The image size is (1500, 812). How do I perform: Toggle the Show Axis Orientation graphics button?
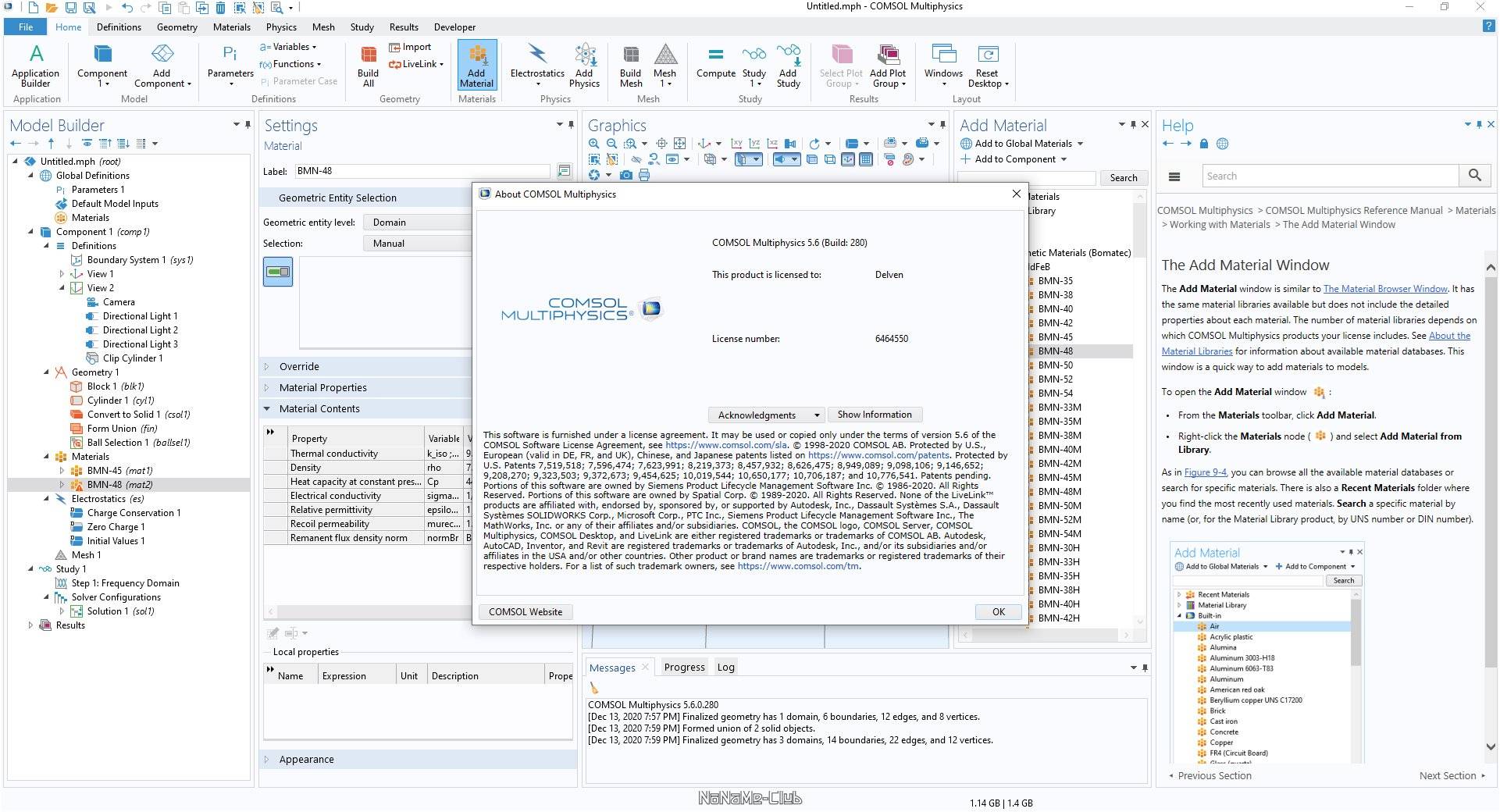click(848, 159)
